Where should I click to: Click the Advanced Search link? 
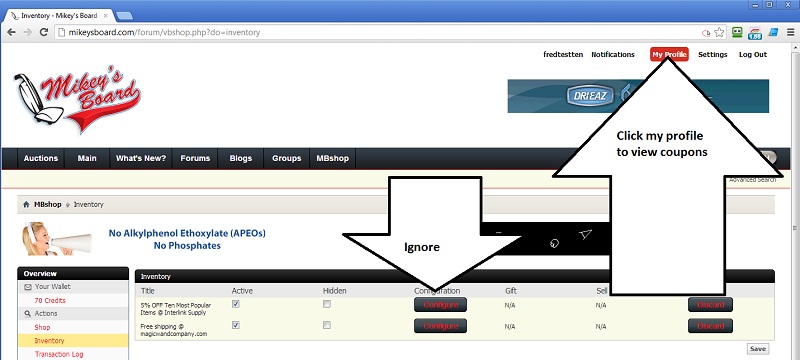click(x=753, y=179)
